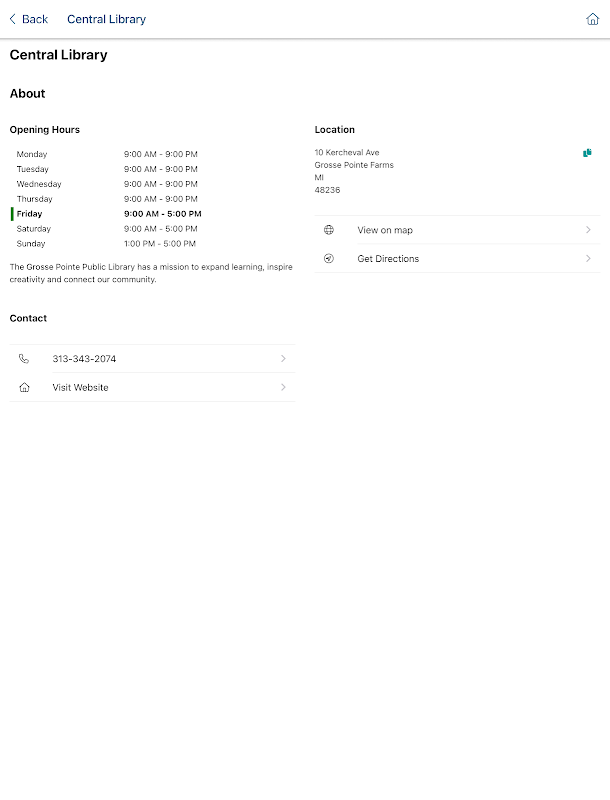Click the 10 Kercheval Ave address line
610x800 pixels.
click(347, 153)
